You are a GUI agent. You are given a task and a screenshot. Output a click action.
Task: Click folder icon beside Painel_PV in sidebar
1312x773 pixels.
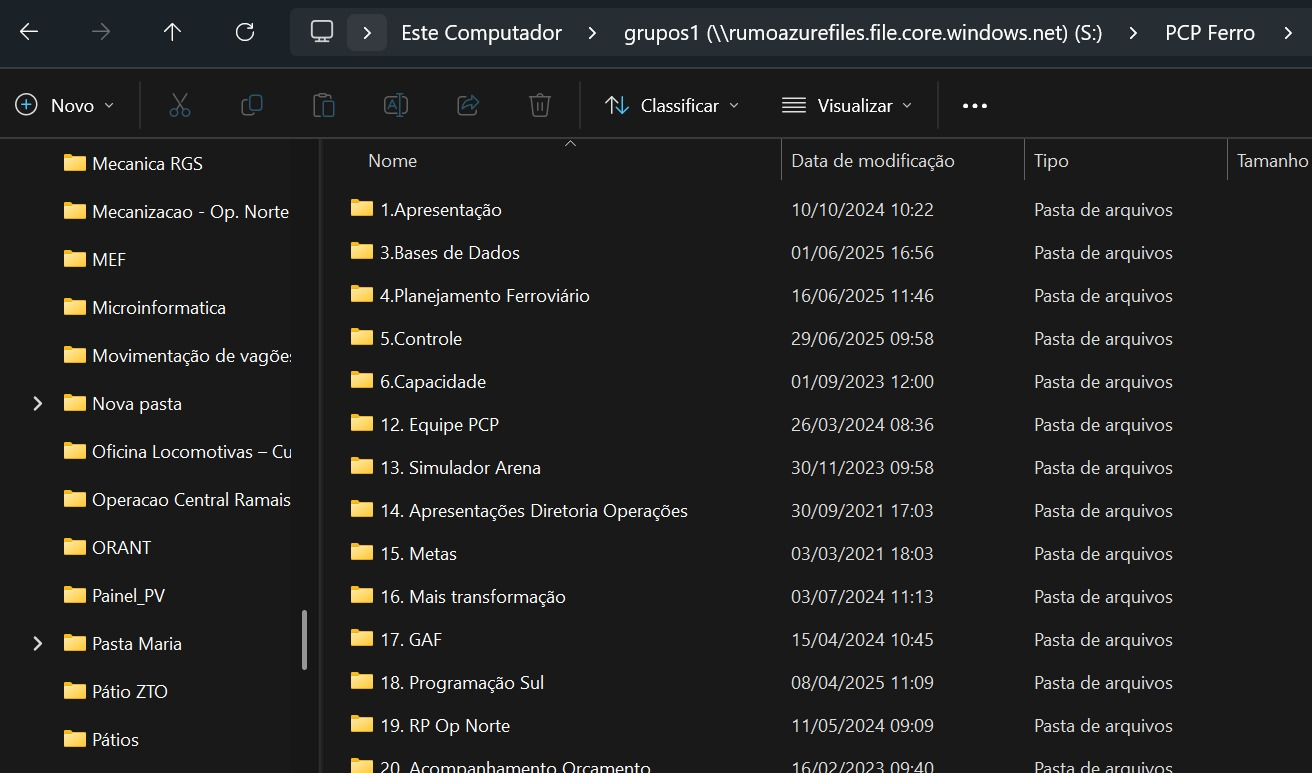tap(74, 595)
